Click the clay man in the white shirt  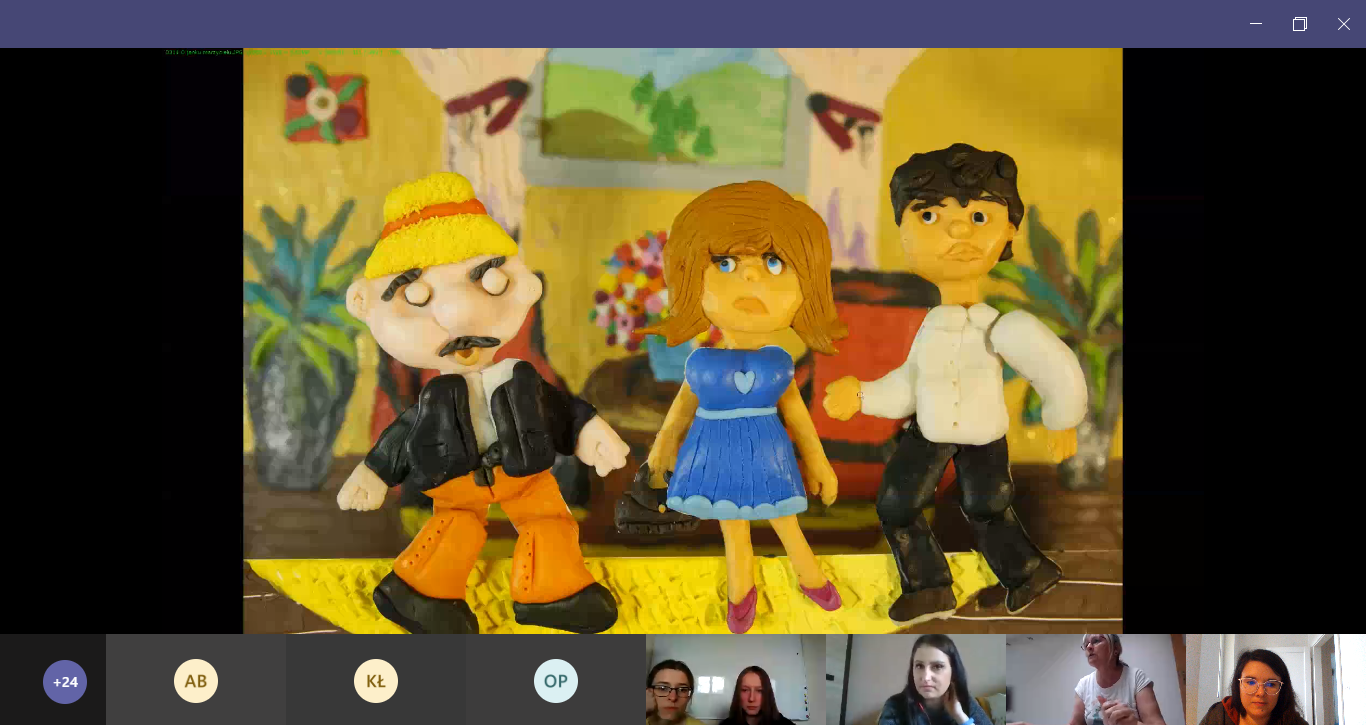tap(960, 380)
